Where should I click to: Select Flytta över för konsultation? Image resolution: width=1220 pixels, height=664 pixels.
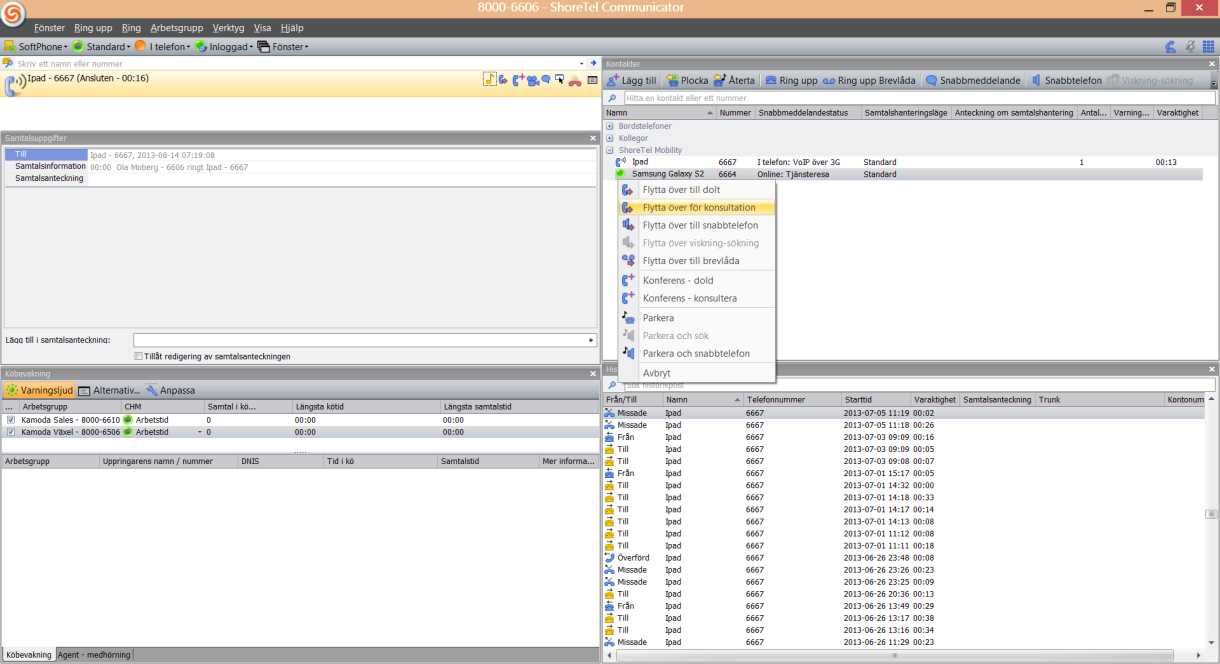697,208
